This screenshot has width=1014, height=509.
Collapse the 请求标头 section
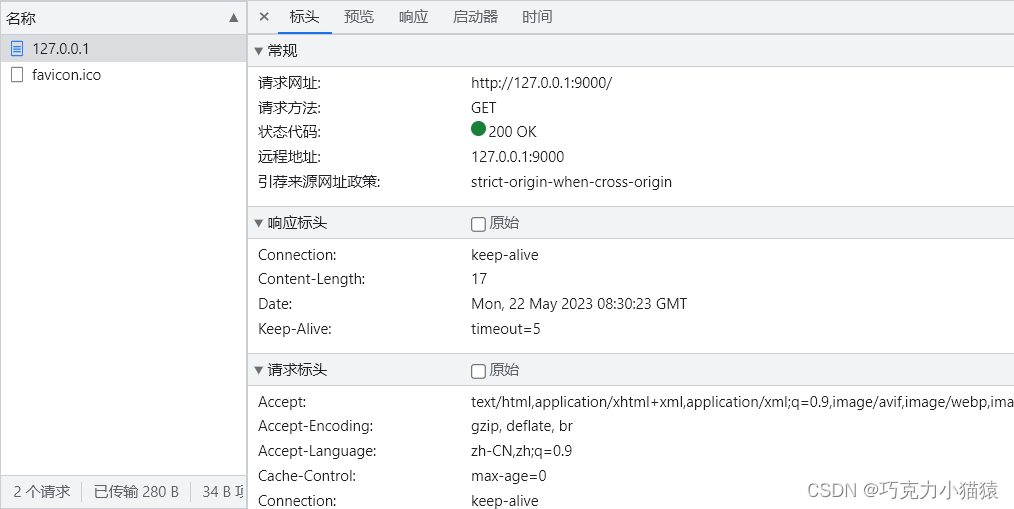(259, 370)
